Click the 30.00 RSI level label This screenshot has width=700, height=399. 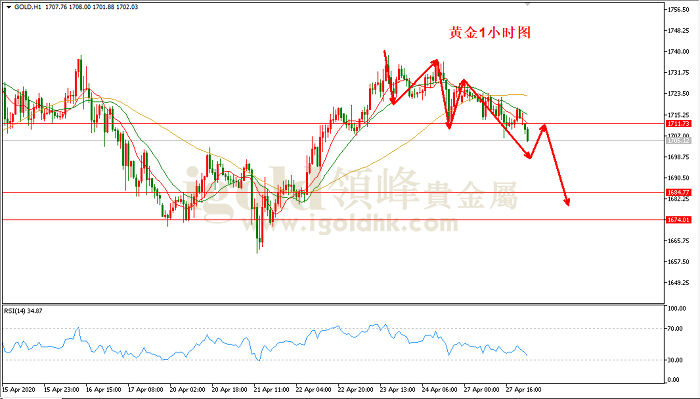[675, 360]
